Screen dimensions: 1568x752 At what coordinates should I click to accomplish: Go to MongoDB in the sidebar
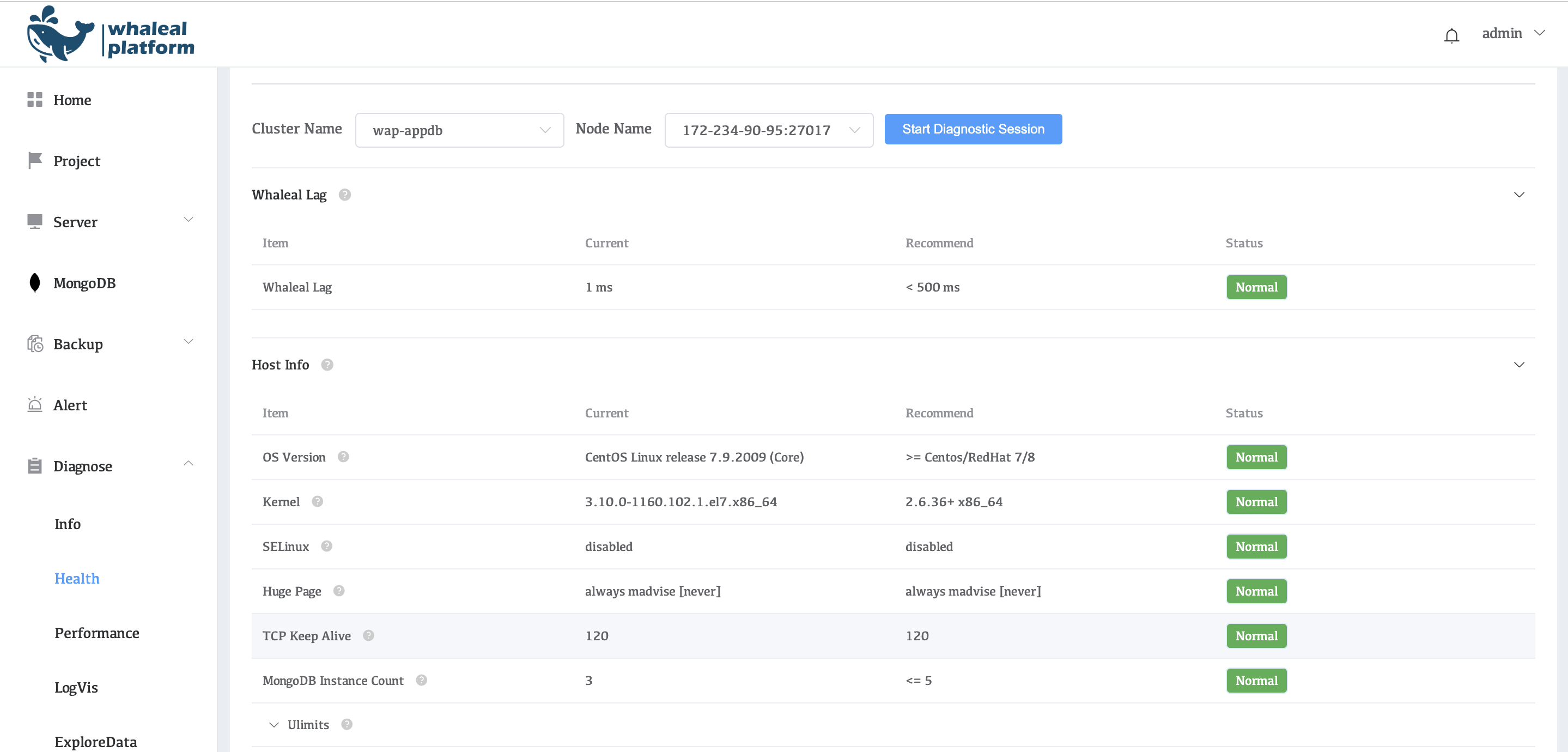click(84, 283)
